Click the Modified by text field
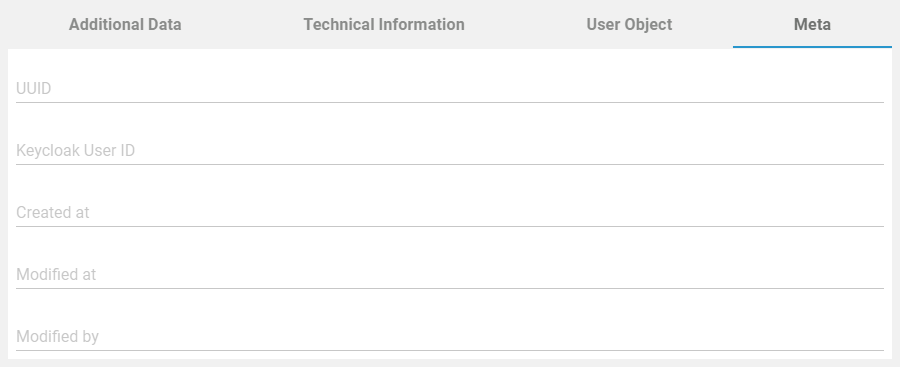The height and width of the screenshot is (367, 900). click(x=450, y=337)
